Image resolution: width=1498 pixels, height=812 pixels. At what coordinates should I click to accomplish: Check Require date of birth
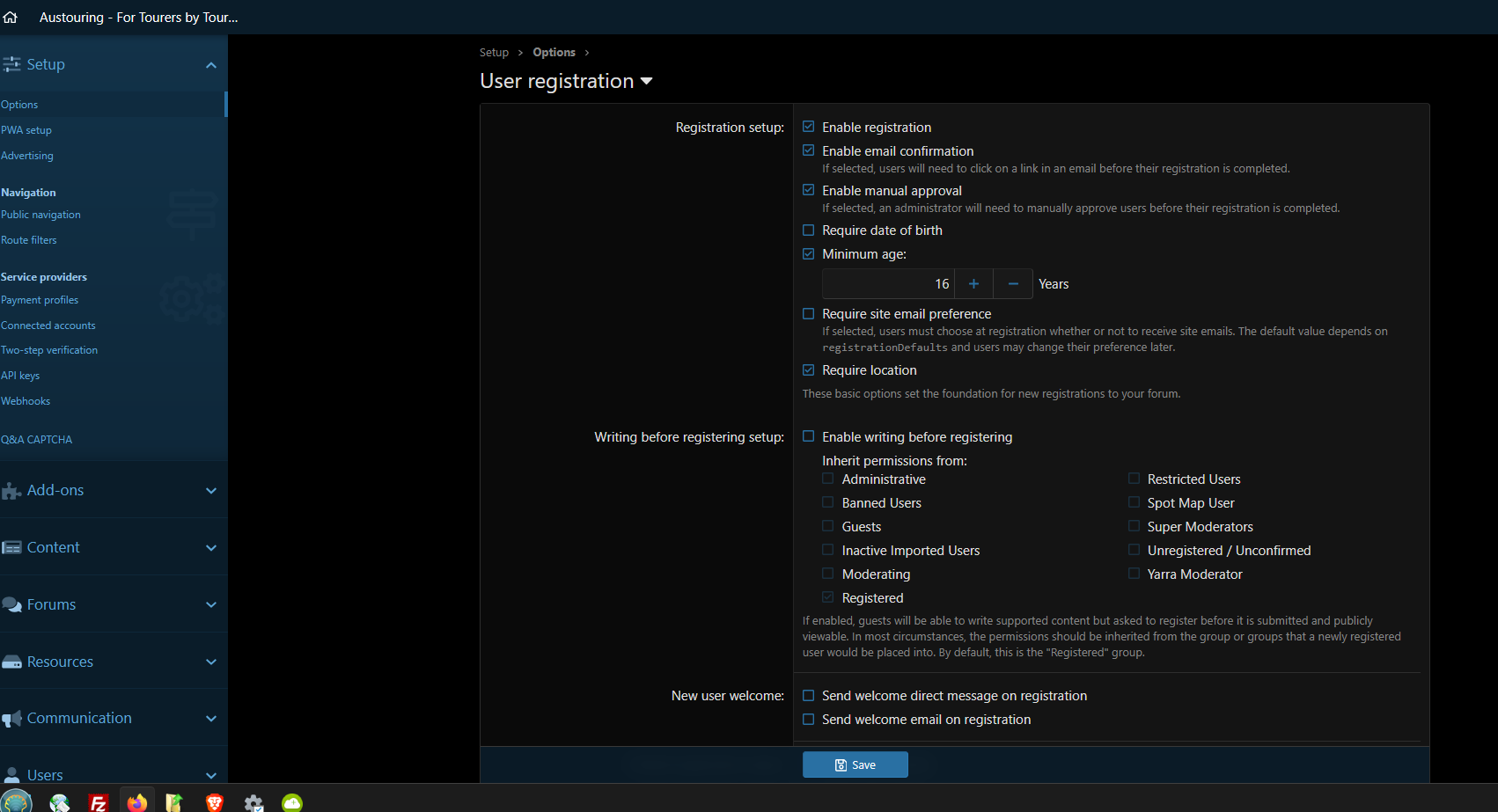(x=809, y=230)
